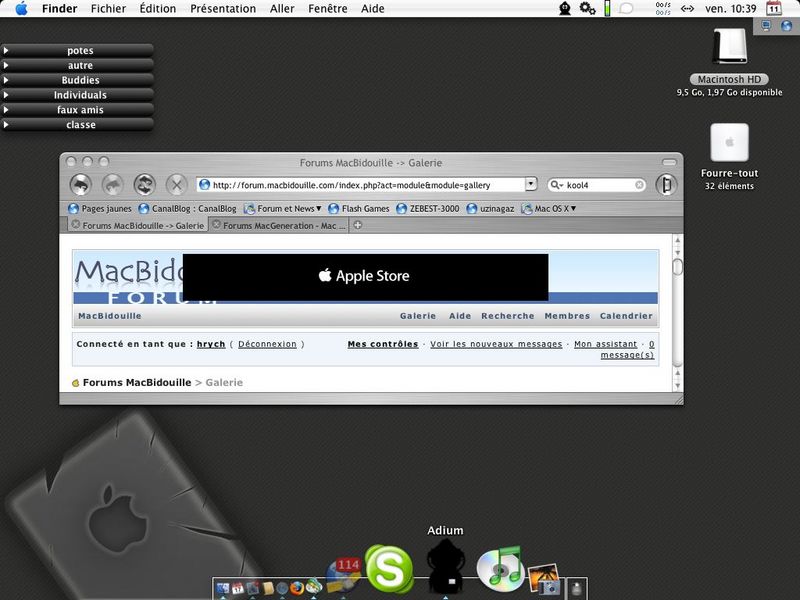Open a new tab with the plus button
Viewport: 800px width, 600px height.
(x=358, y=225)
